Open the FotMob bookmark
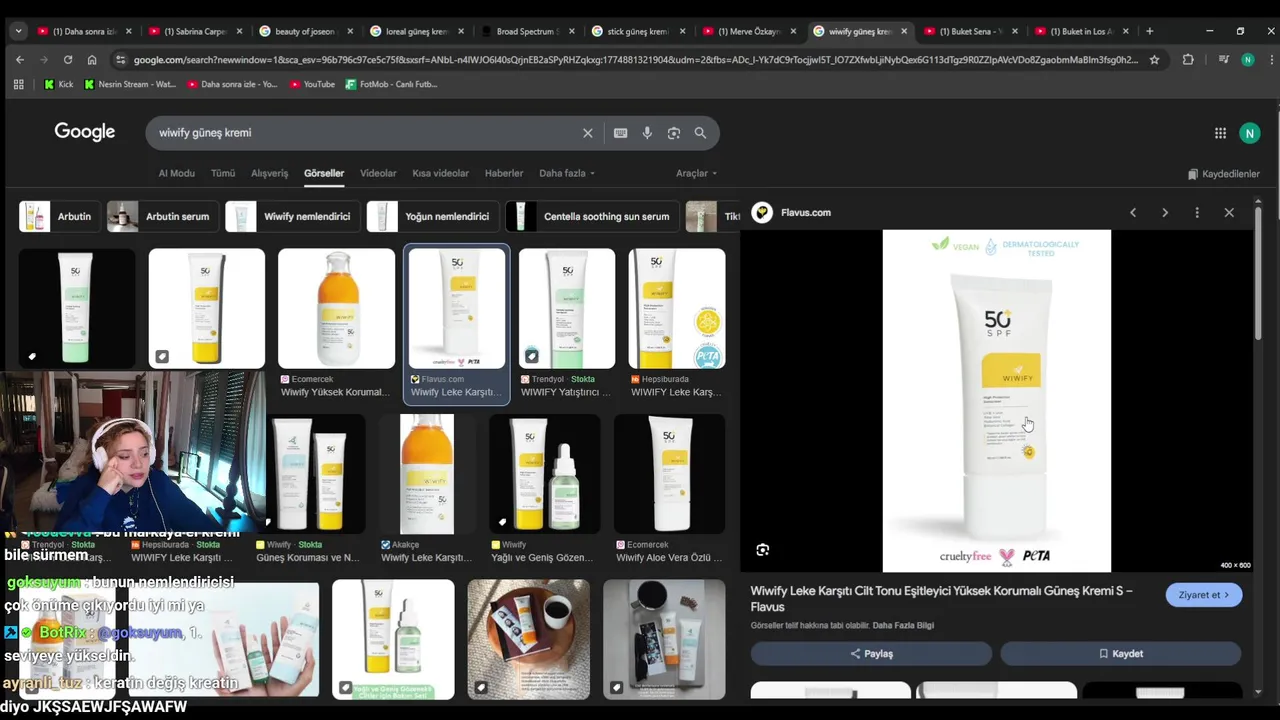The width and height of the screenshot is (1280, 720). tap(391, 84)
